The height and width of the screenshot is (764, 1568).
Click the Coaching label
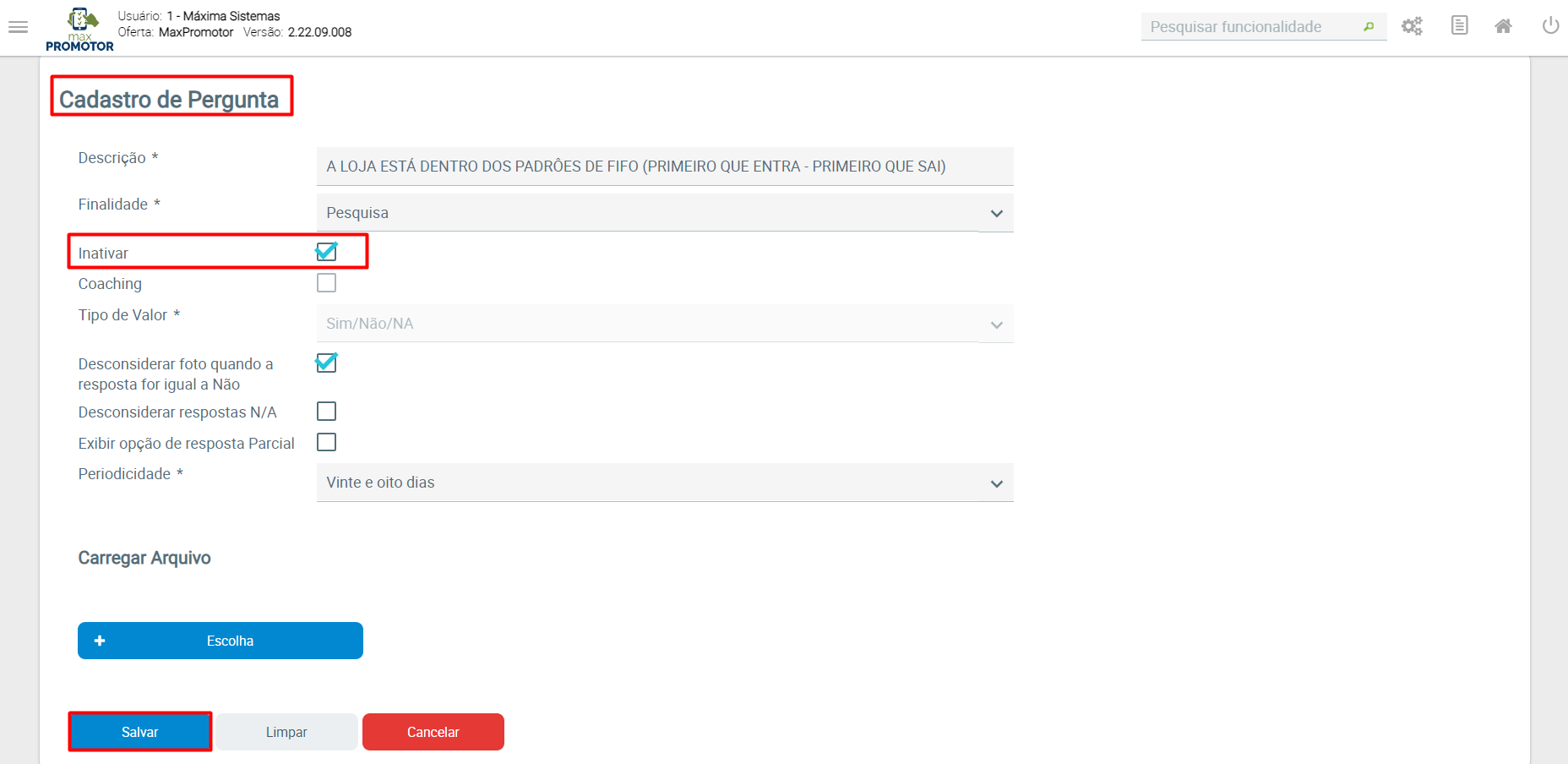110,284
